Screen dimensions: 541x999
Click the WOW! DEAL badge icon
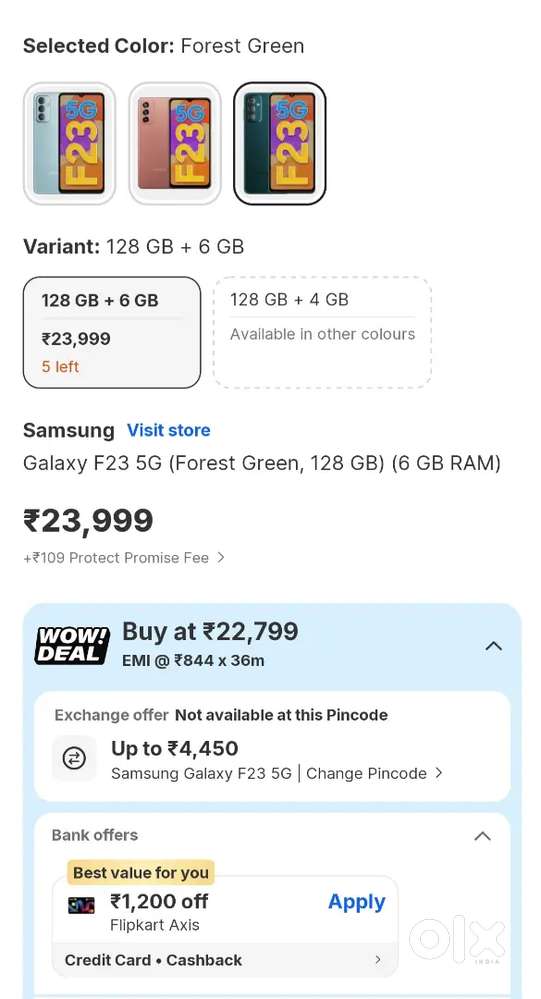tap(72, 645)
